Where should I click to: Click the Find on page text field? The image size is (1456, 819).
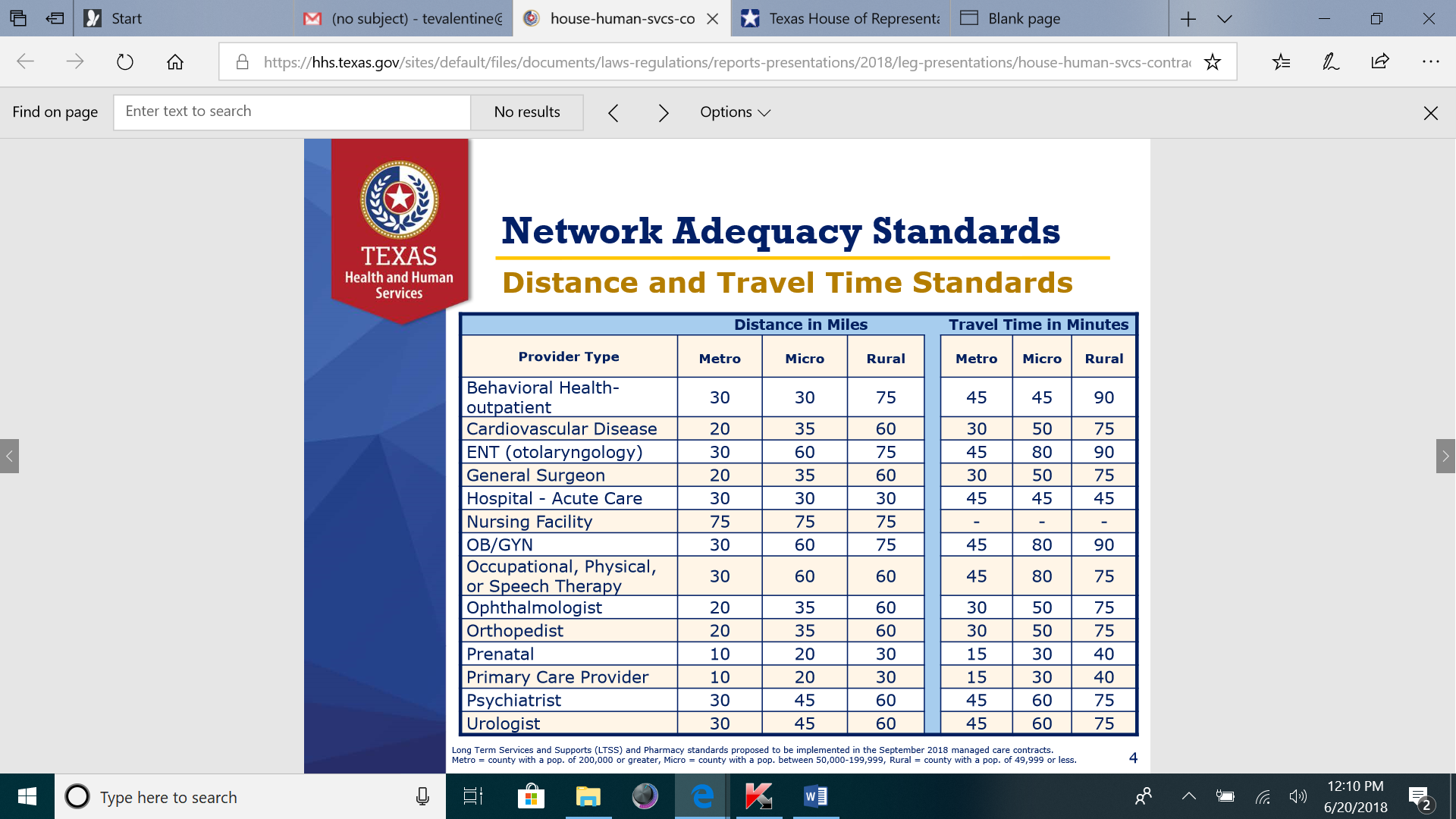click(x=292, y=112)
